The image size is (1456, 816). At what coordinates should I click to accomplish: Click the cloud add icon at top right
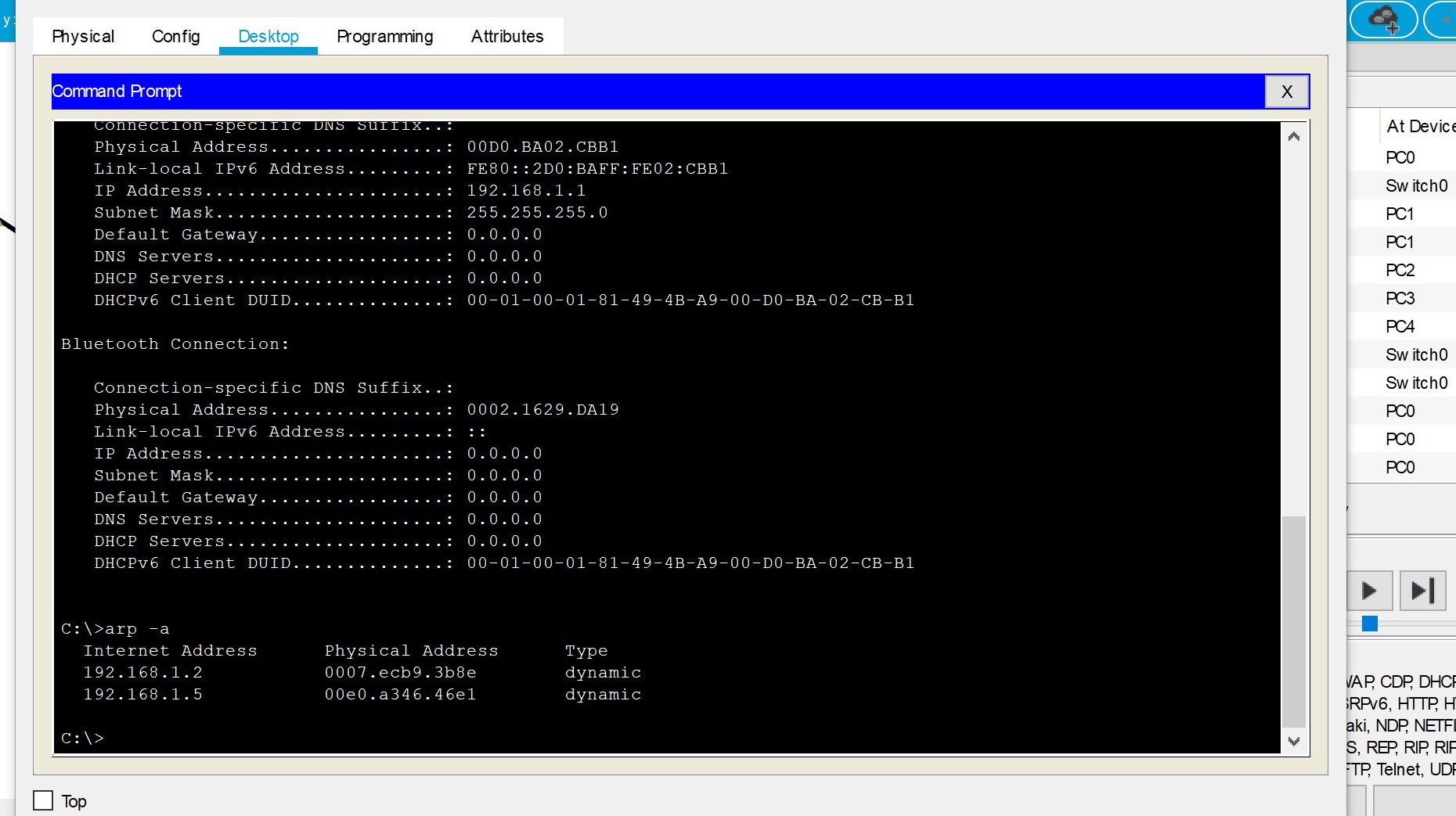(1383, 20)
